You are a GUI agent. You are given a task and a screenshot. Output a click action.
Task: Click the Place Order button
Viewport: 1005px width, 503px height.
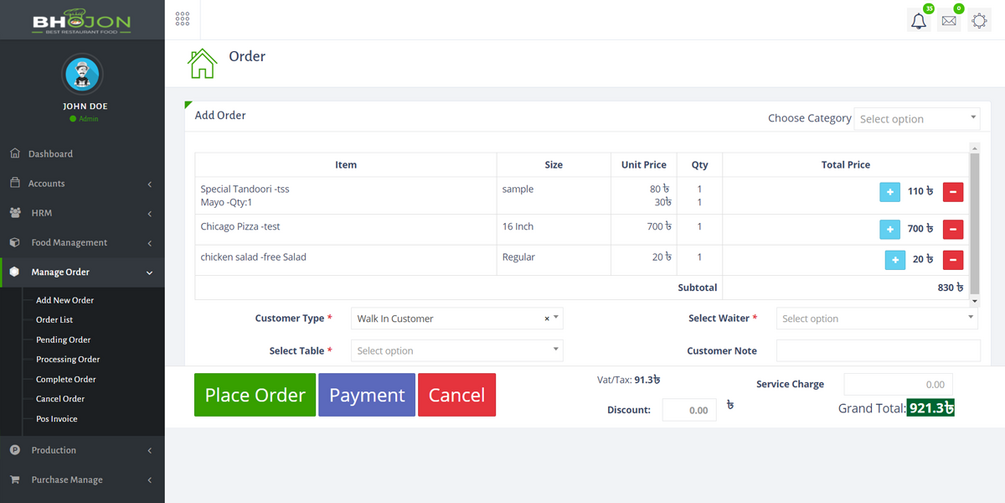(255, 395)
